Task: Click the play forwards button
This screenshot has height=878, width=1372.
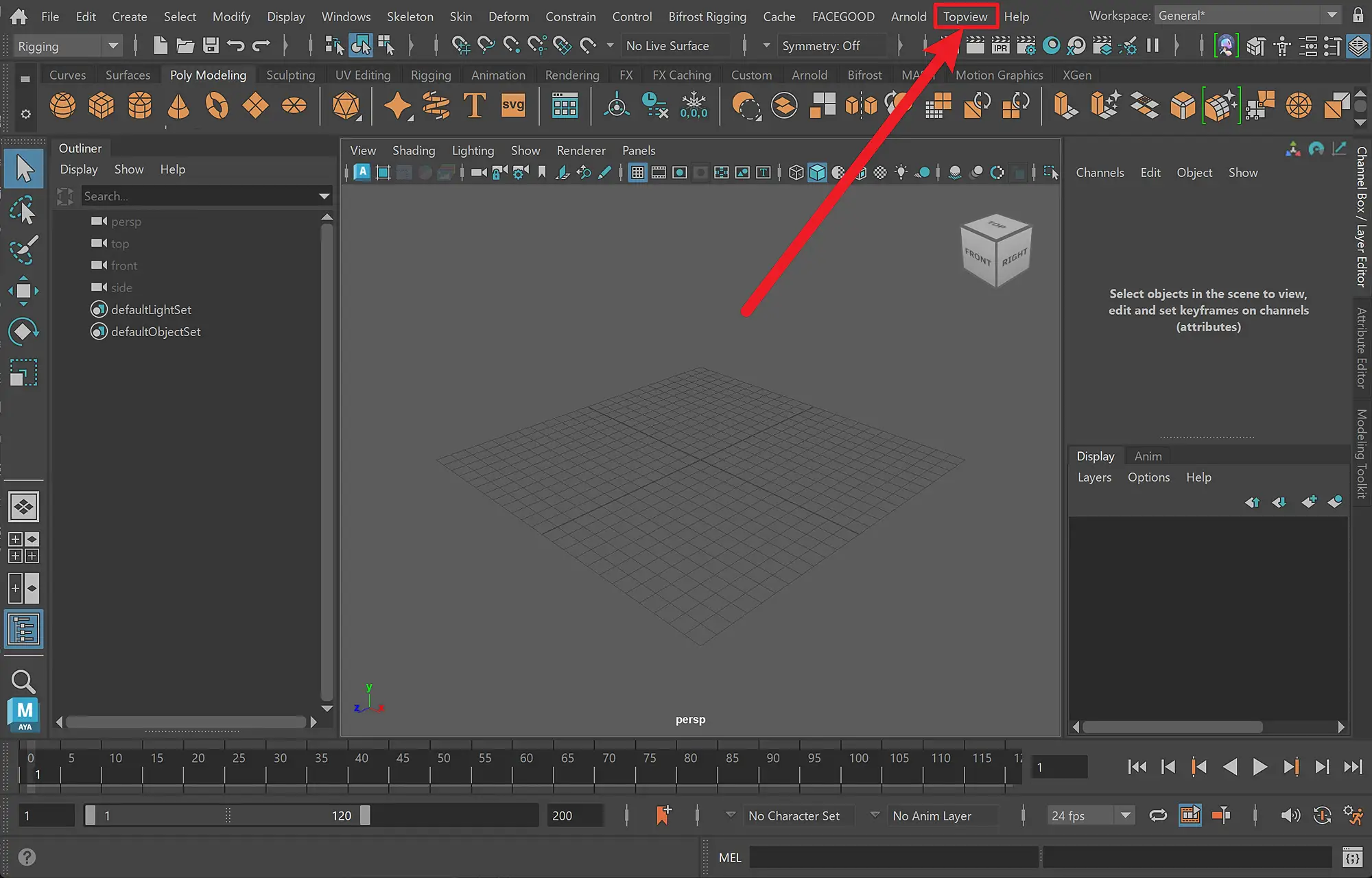Action: click(x=1259, y=767)
